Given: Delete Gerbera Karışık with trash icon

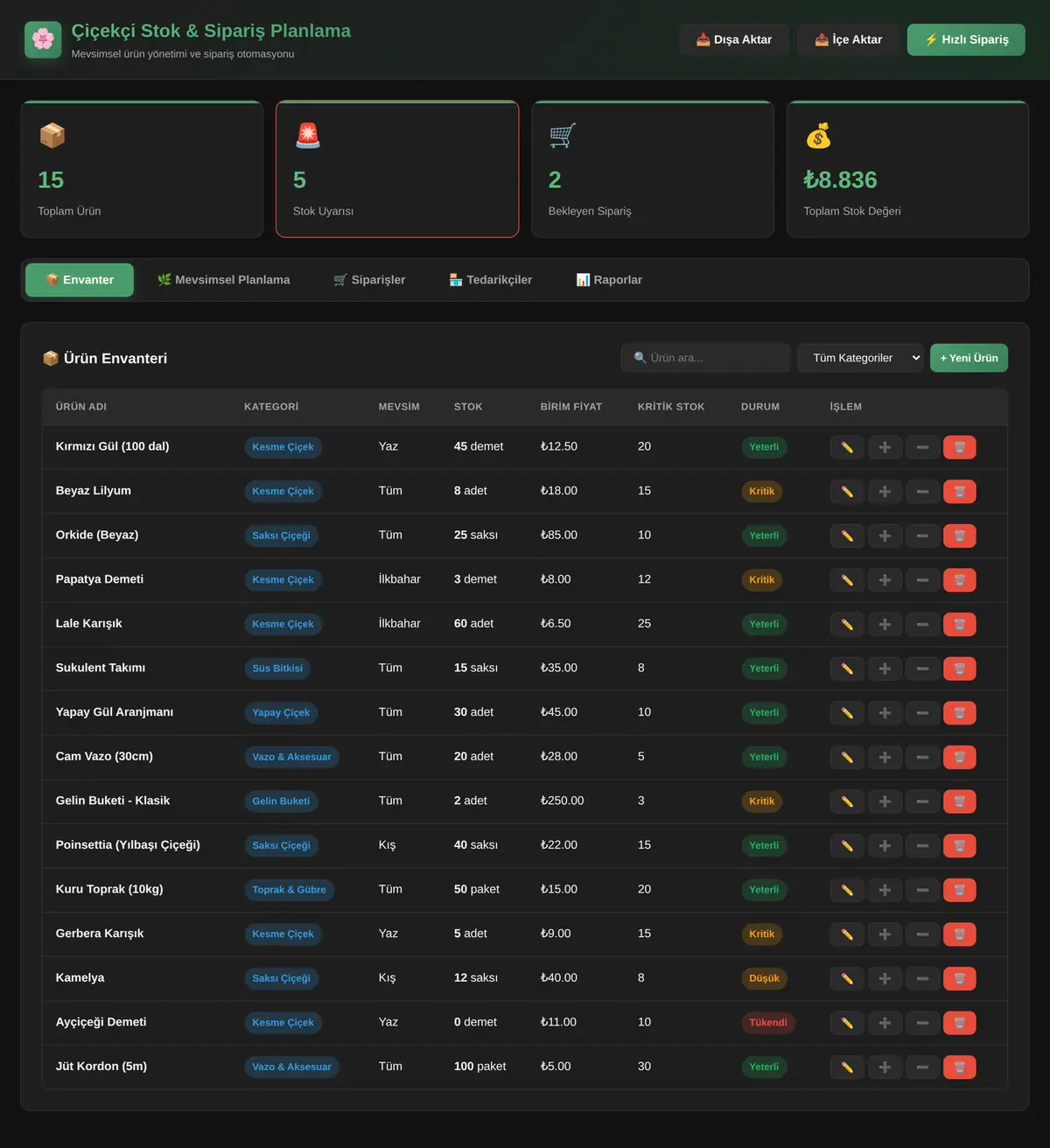Looking at the screenshot, I should (960, 934).
